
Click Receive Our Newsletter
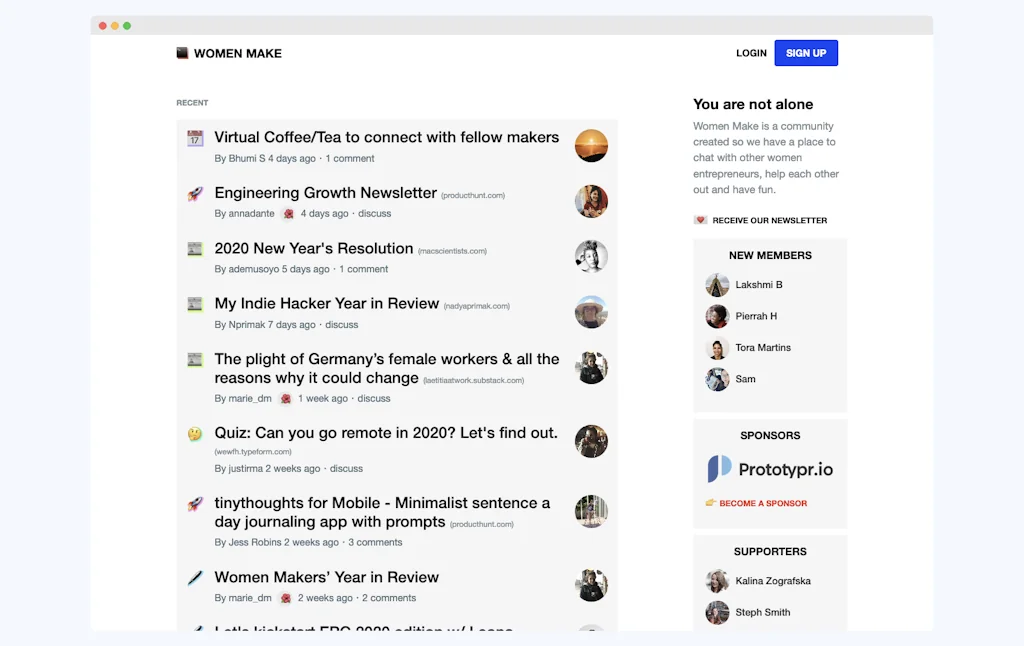pyautogui.click(x=769, y=220)
